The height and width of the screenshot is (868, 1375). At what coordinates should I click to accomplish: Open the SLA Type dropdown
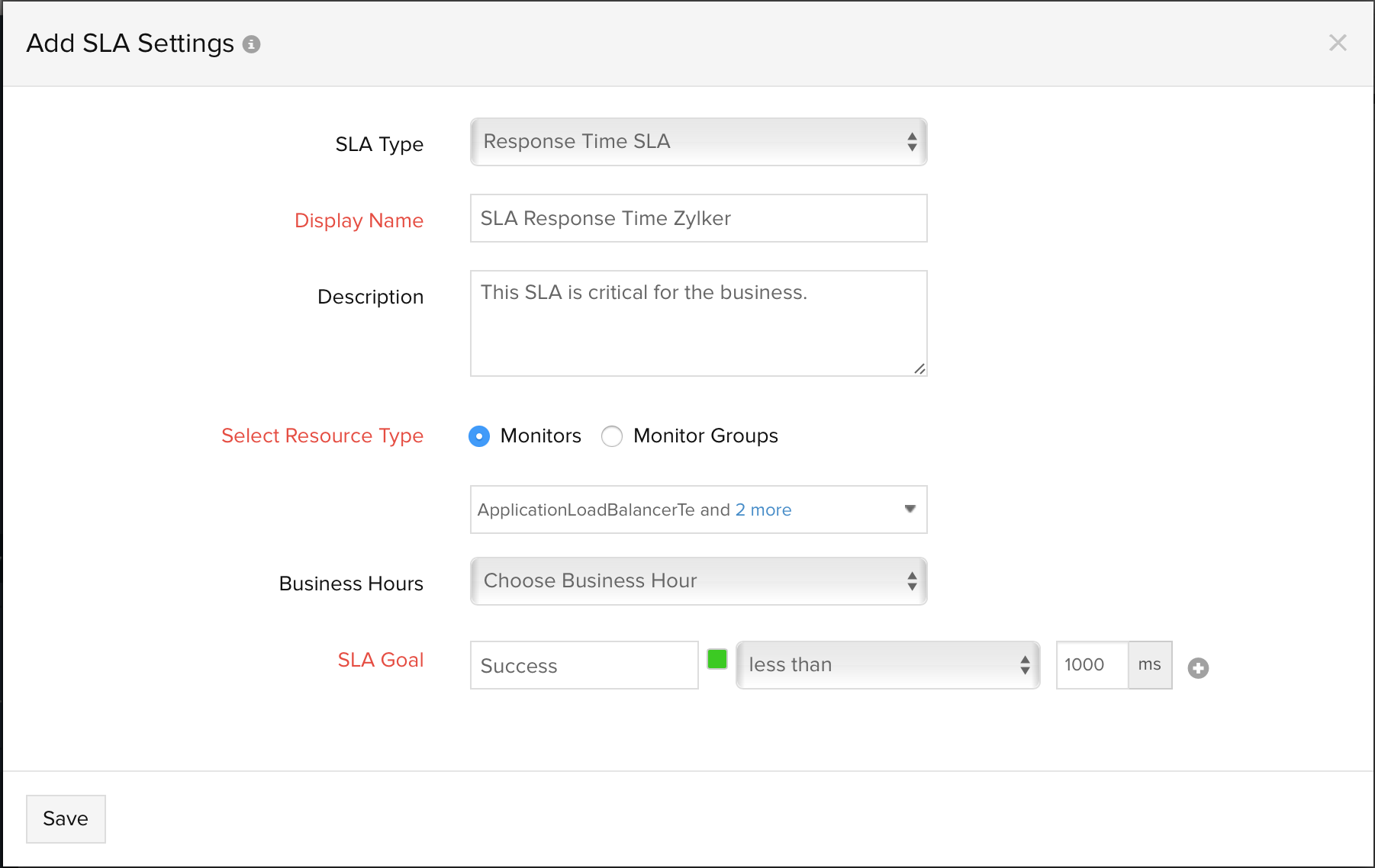click(698, 142)
